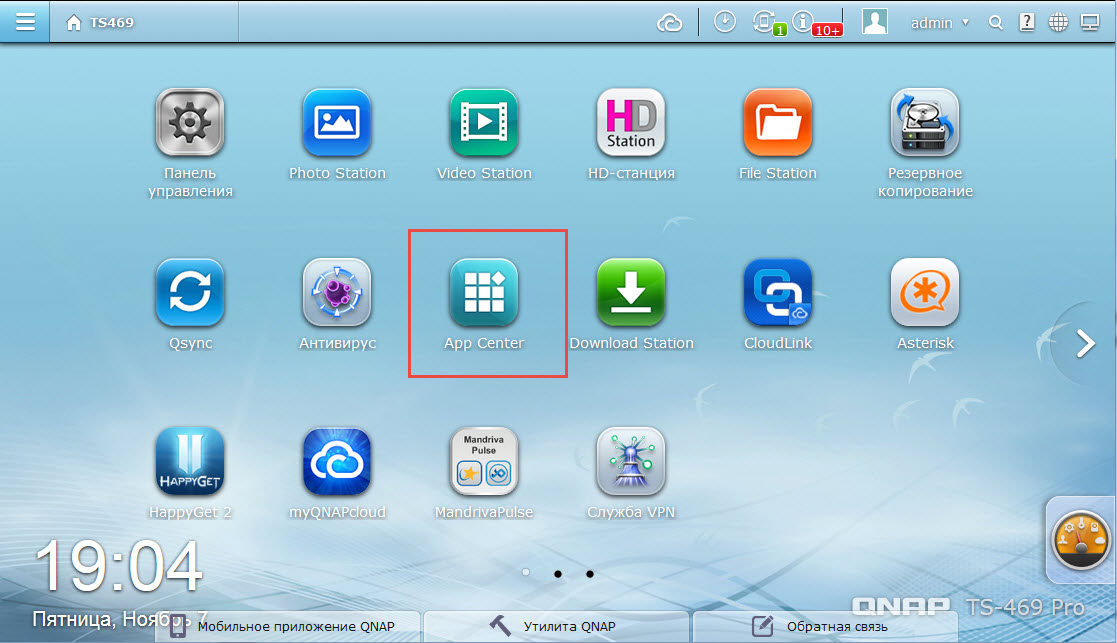Viewport: 1117px width, 643px height.
Task: Launch the HD-станция app
Action: tap(630, 122)
